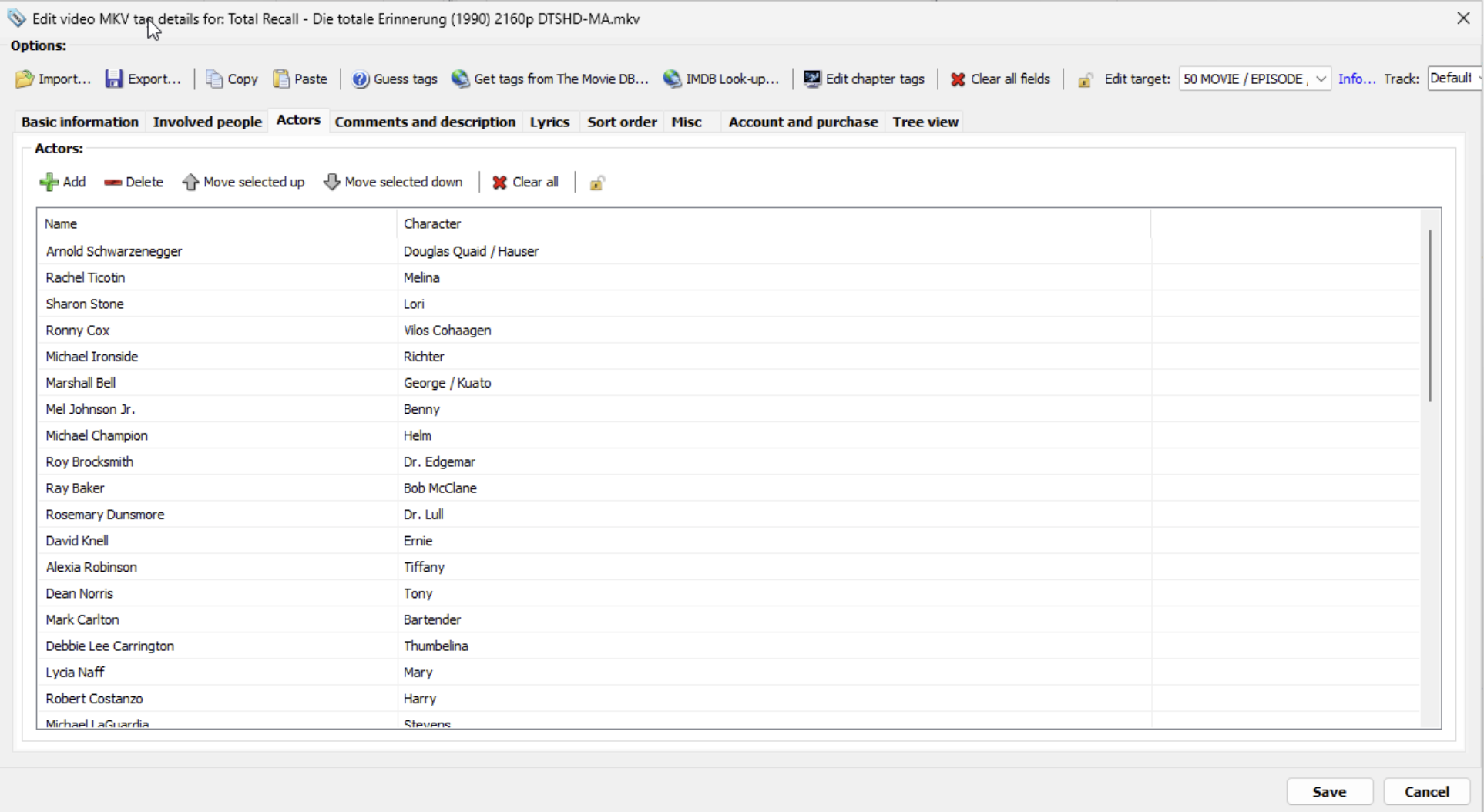
Task: Click the IMDB Look-up globe icon
Action: tap(672, 79)
